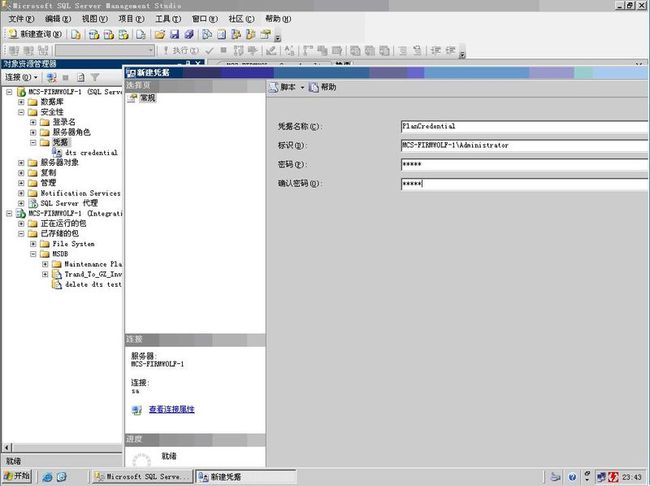650x486 pixels.
Task: Open the 编辑 (Edit) menu
Action: pyautogui.click(x=58, y=19)
